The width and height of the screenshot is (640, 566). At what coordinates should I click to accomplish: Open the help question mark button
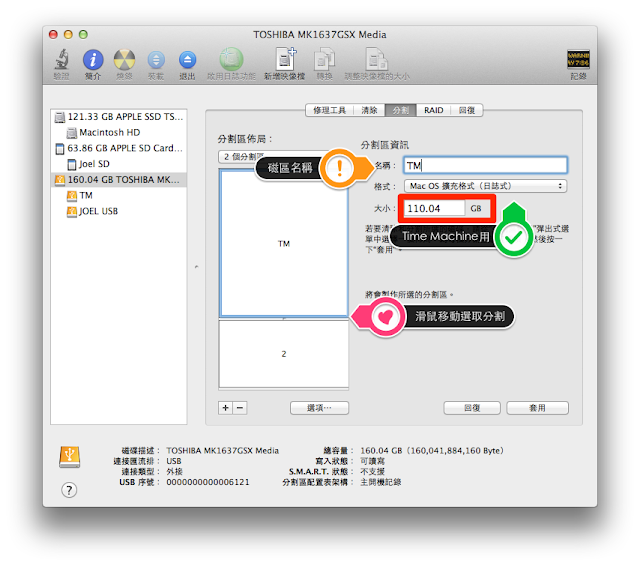[69, 490]
